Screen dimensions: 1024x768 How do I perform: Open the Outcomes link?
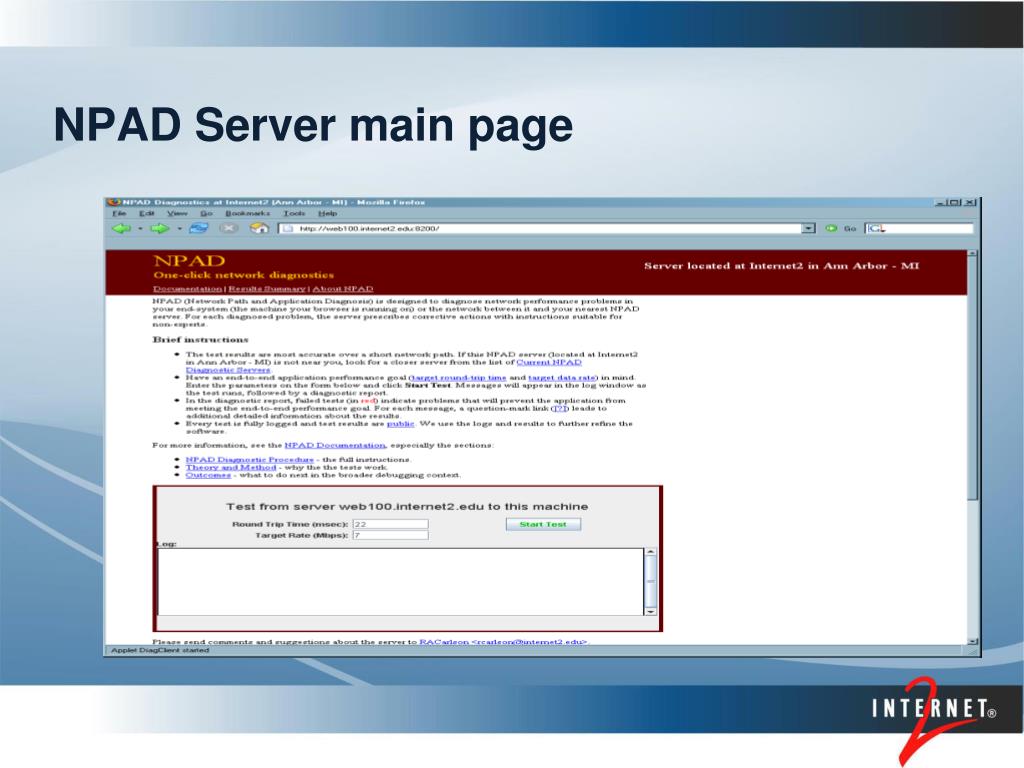click(208, 475)
